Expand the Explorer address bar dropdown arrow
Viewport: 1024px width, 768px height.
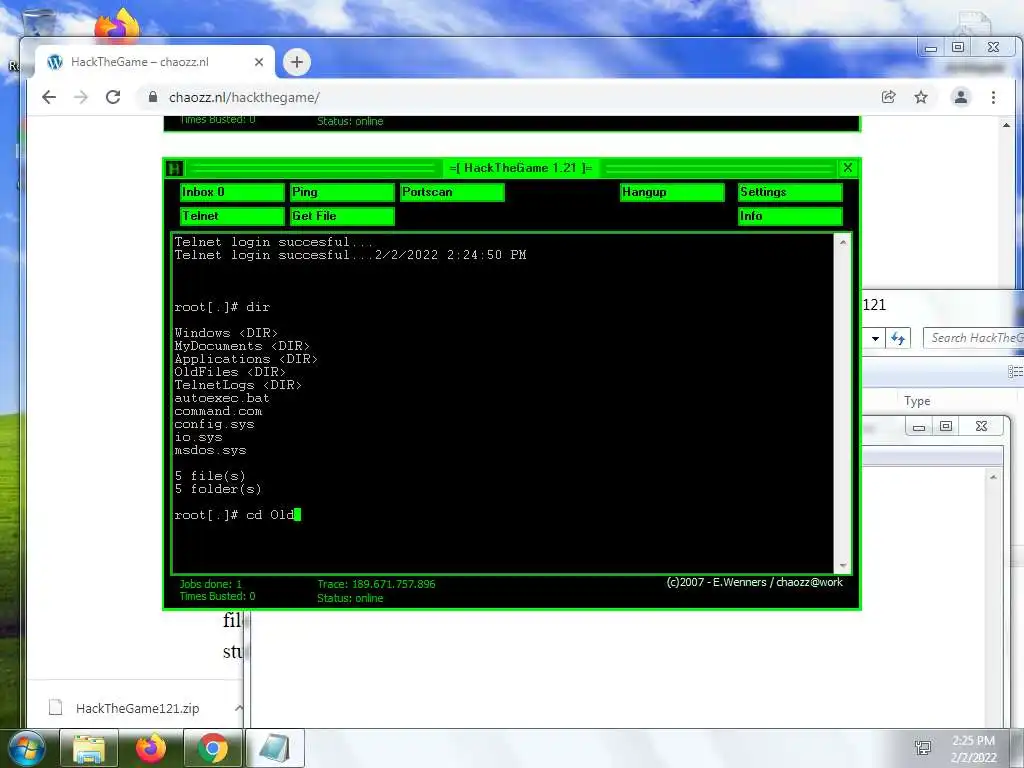pos(875,338)
